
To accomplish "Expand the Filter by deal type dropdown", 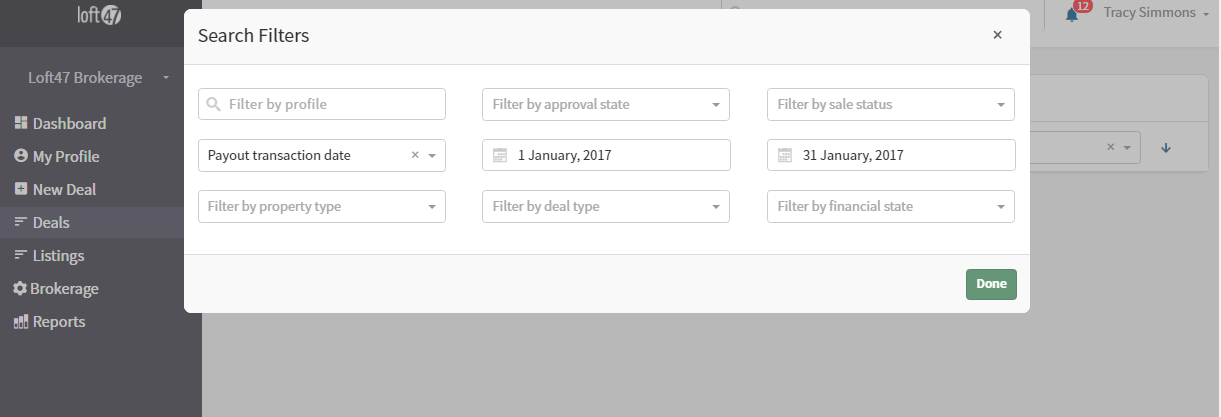I will (x=606, y=207).
